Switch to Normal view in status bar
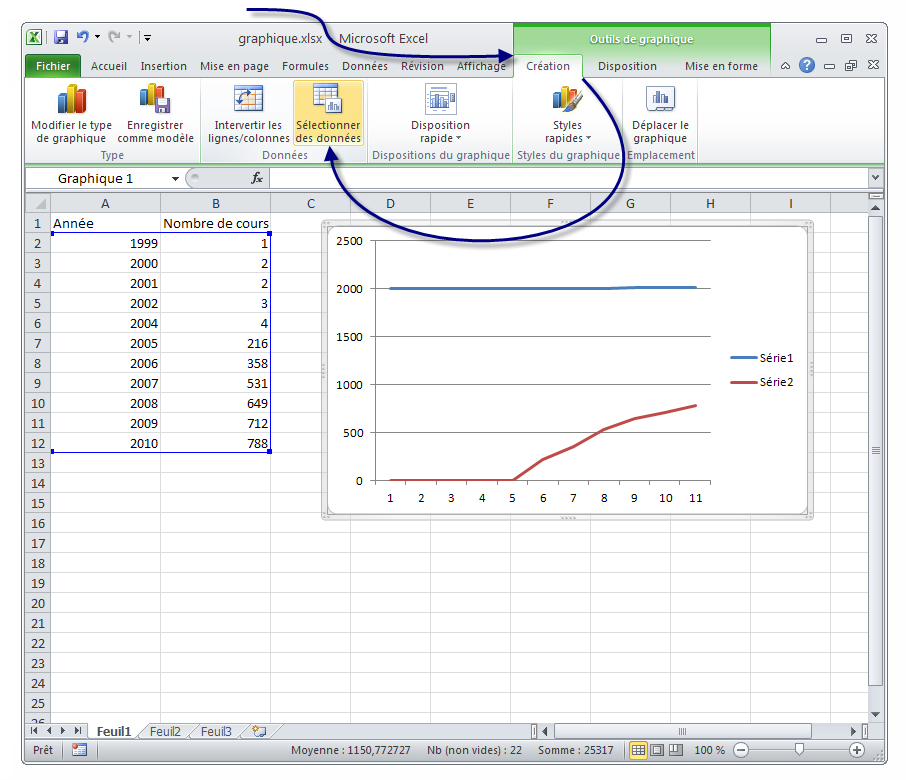The height and width of the screenshot is (780, 906). 637,750
